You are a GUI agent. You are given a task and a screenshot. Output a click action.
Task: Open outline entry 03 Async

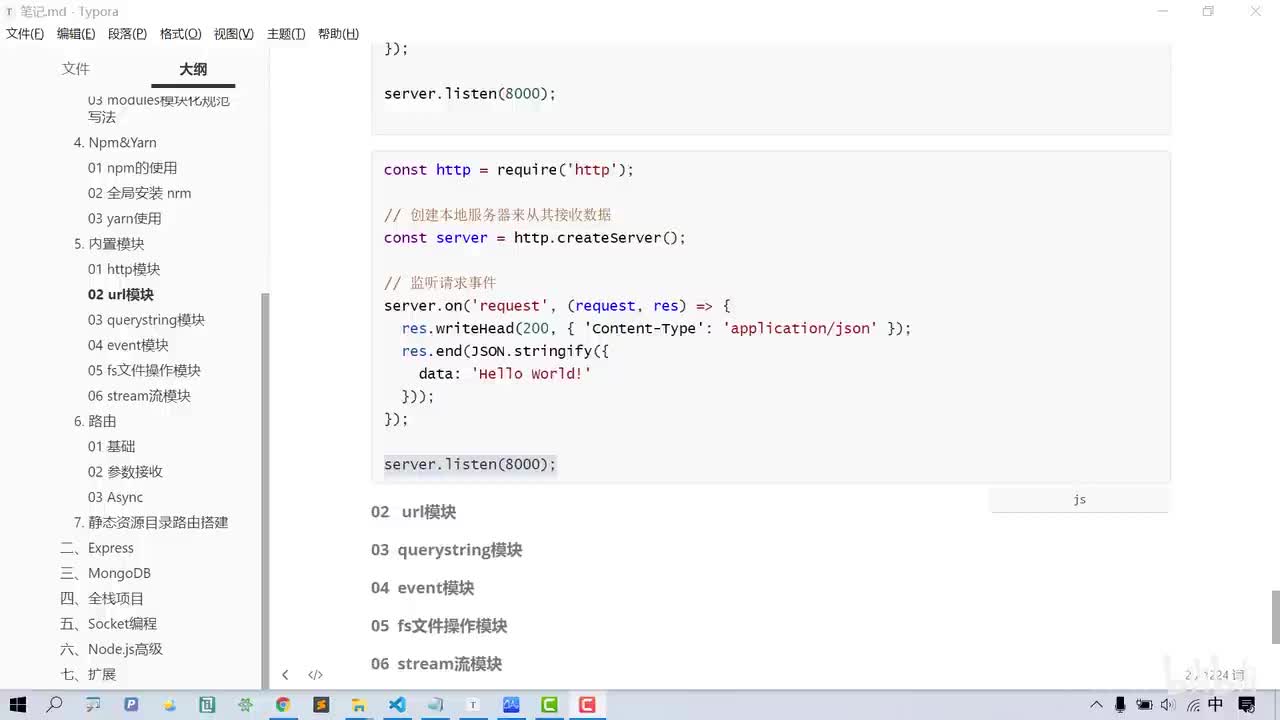tap(115, 497)
